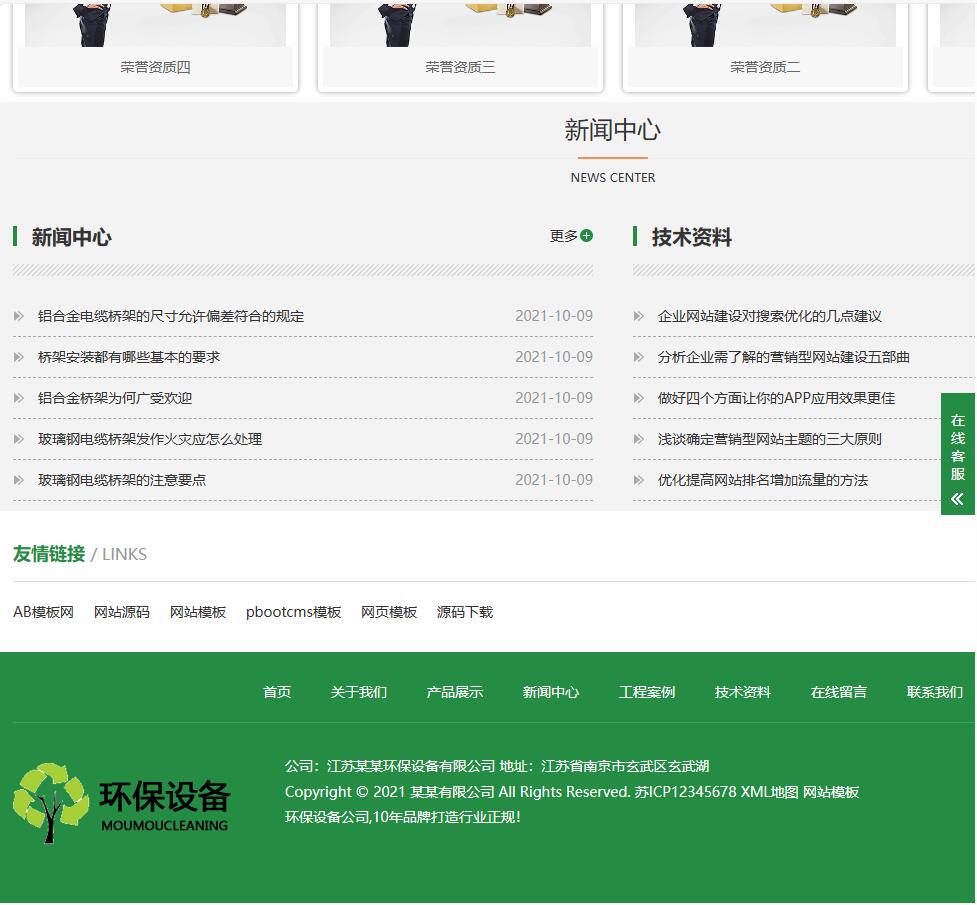Click the arrow bullet before 做好四个方面让你的APP应用效果更佳

pos(639,398)
